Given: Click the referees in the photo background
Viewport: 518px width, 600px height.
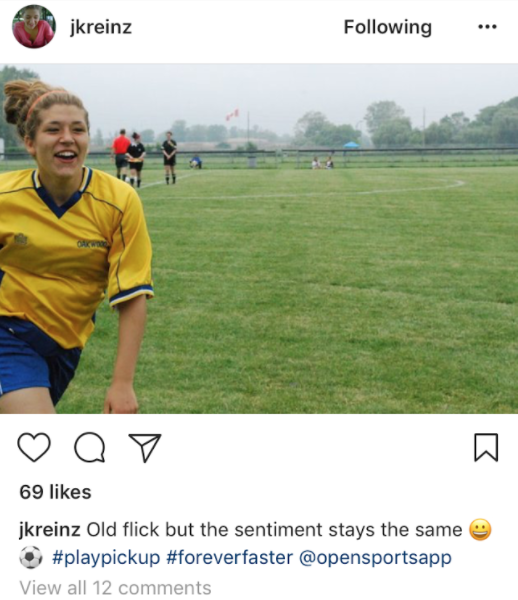Looking at the screenshot, I should tap(145, 158).
